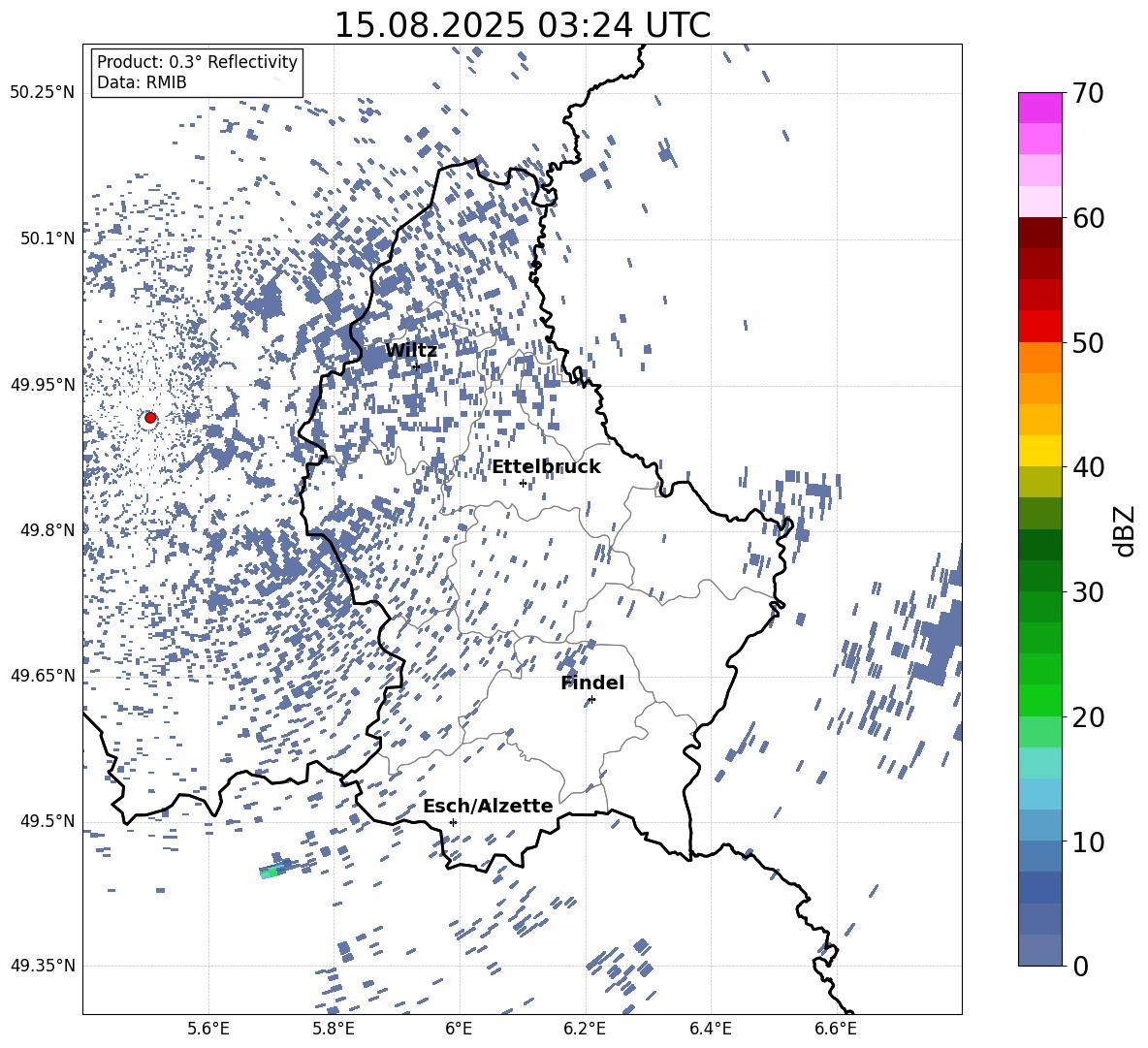
Task: Click the 6.6°E longitude label
Action: click(x=836, y=1029)
